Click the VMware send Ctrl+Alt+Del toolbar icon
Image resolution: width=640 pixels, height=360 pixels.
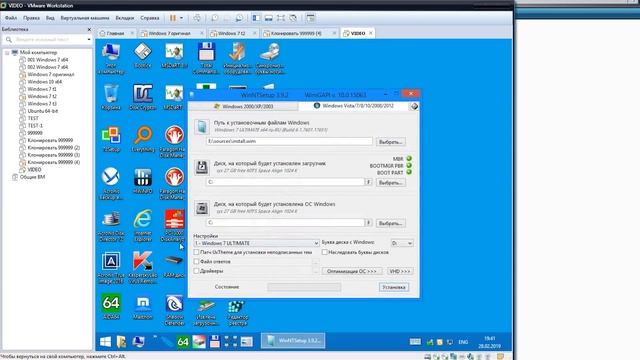[x=197, y=18]
